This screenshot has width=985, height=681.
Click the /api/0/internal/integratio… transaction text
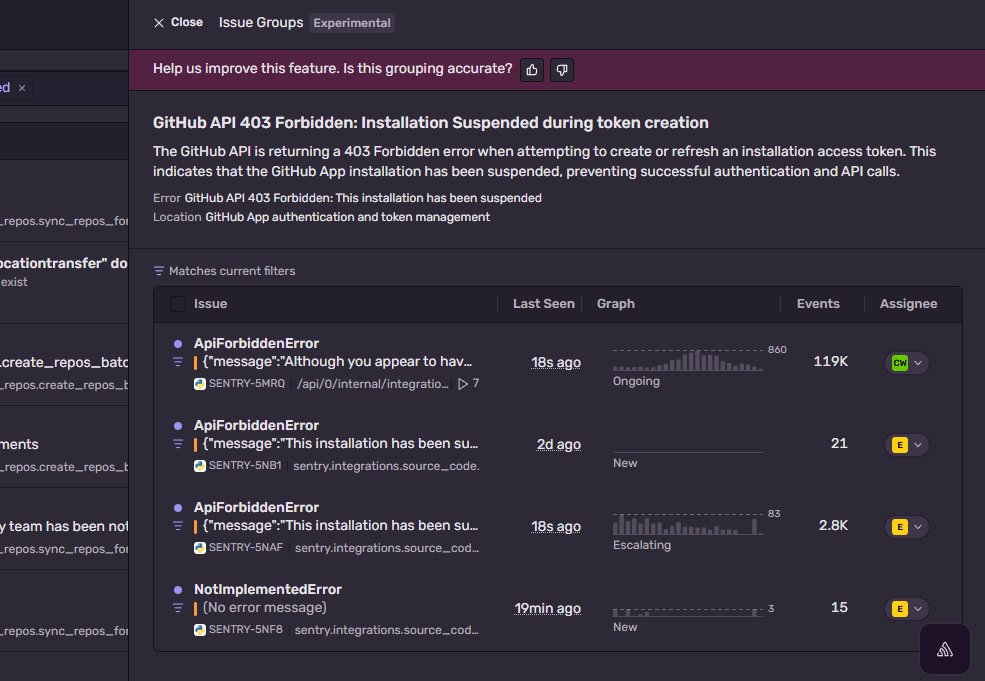[x=373, y=384]
